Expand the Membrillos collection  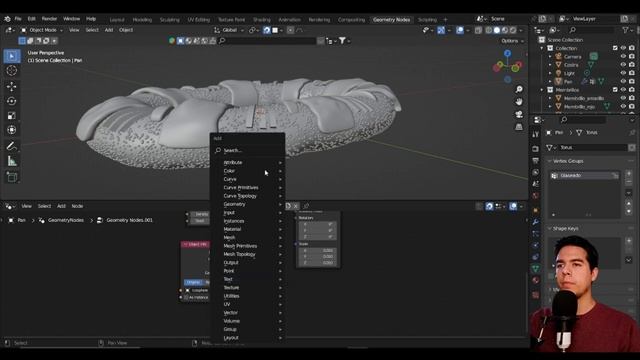542,90
